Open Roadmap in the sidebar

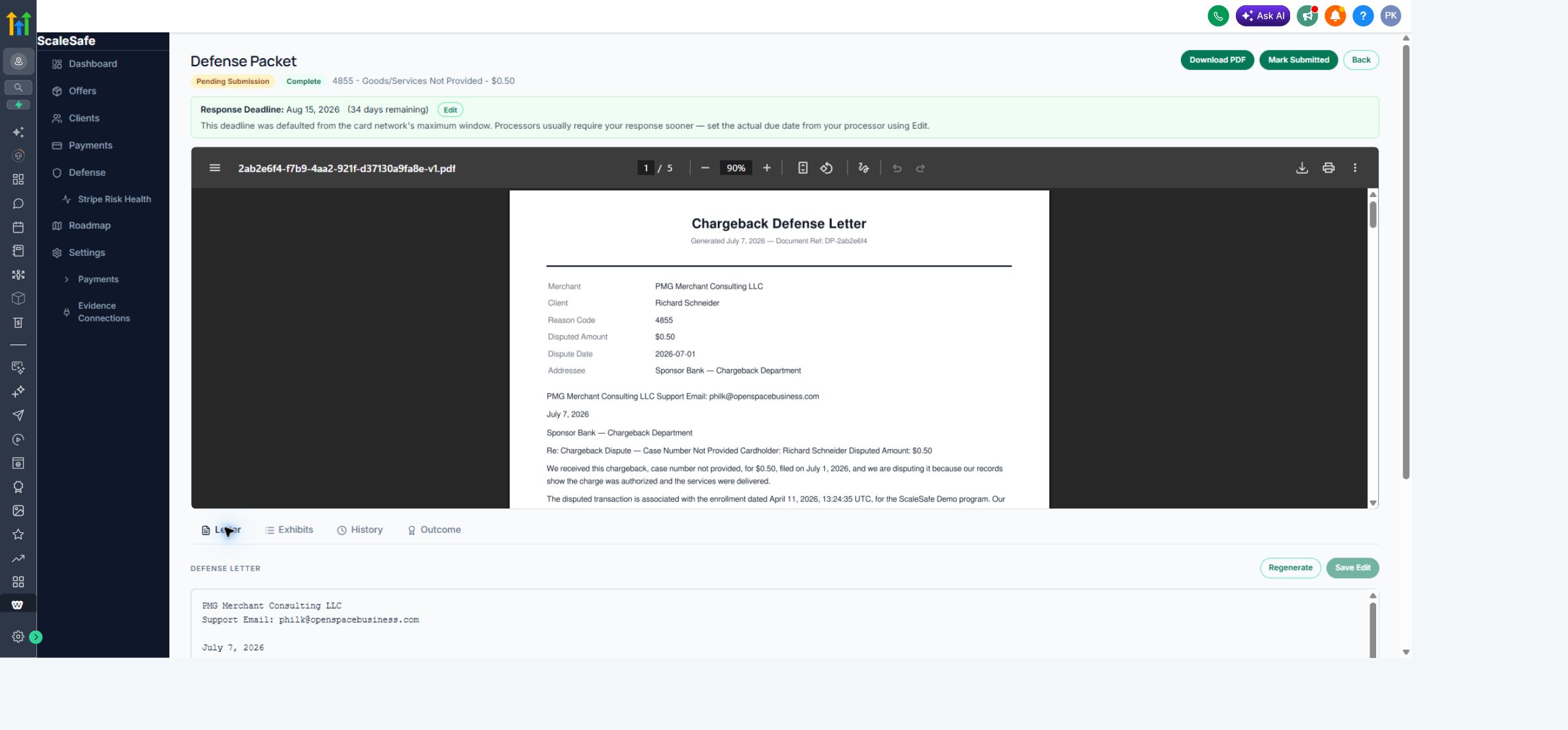pyautogui.click(x=89, y=225)
